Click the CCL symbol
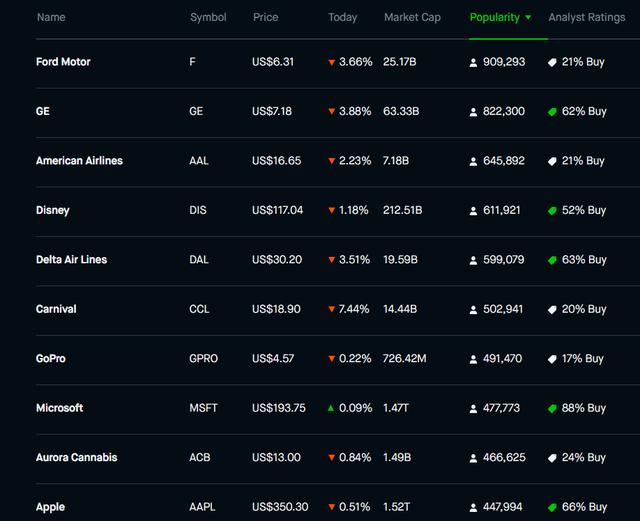 pyautogui.click(x=199, y=309)
